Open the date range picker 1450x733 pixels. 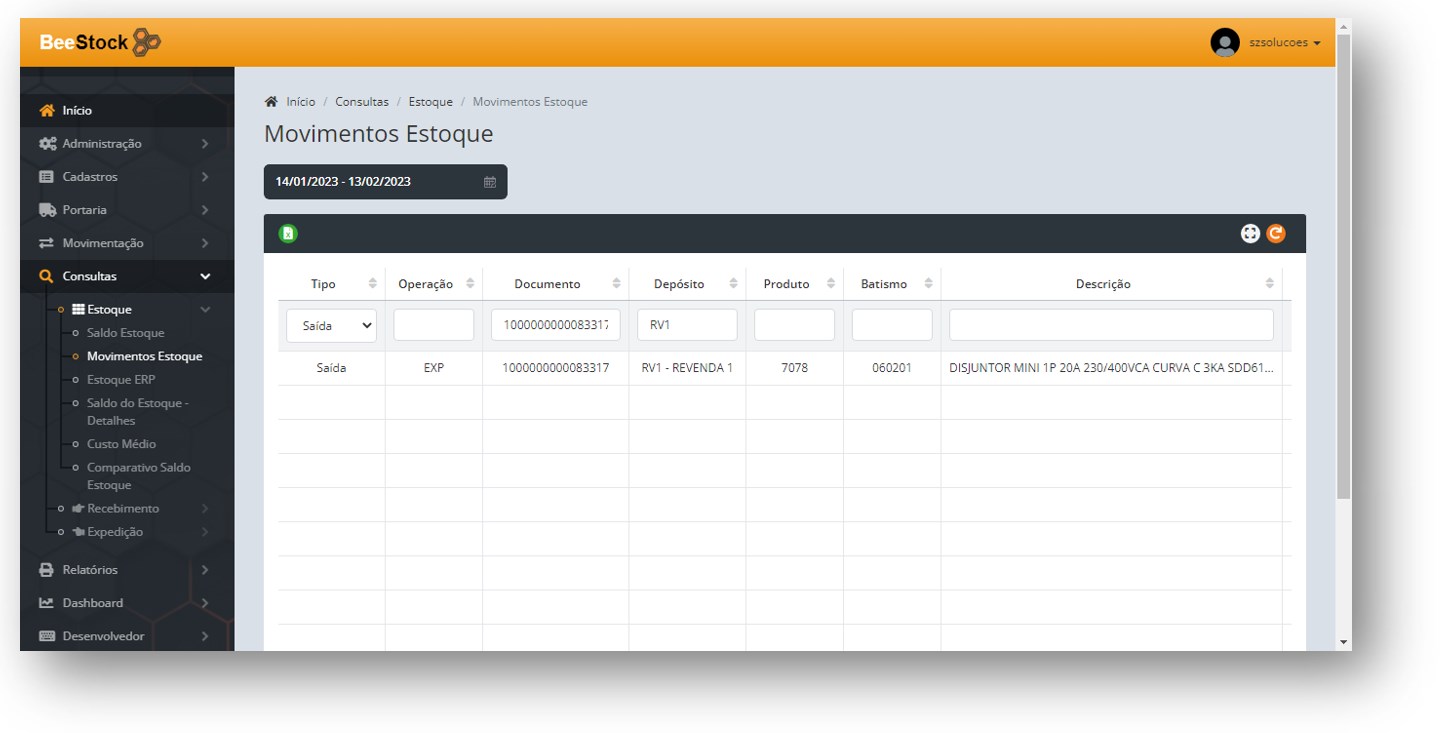(x=385, y=182)
